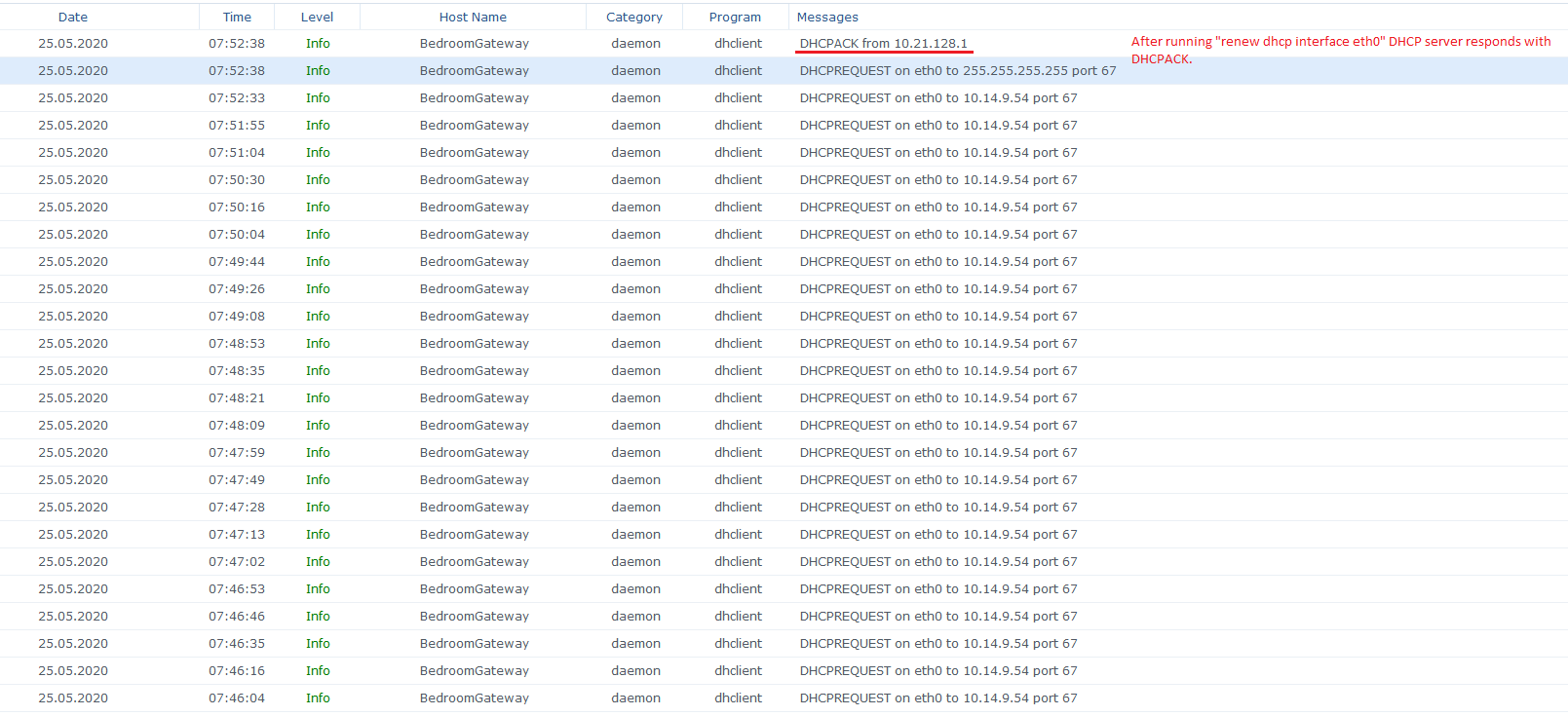
Task: Select the log row timed 07:50:04
Action: pyautogui.click(x=784, y=234)
